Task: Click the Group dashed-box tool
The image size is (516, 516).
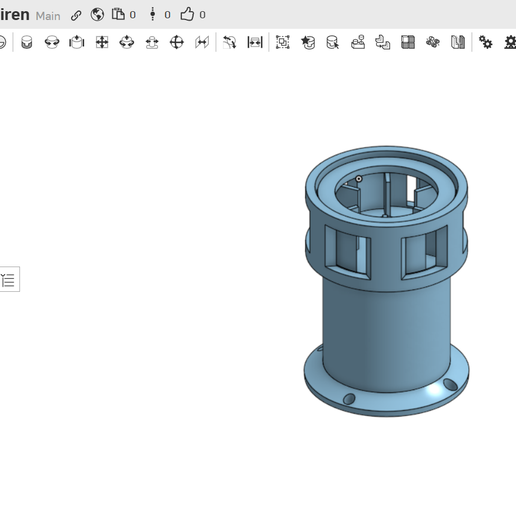Action: tap(283, 43)
